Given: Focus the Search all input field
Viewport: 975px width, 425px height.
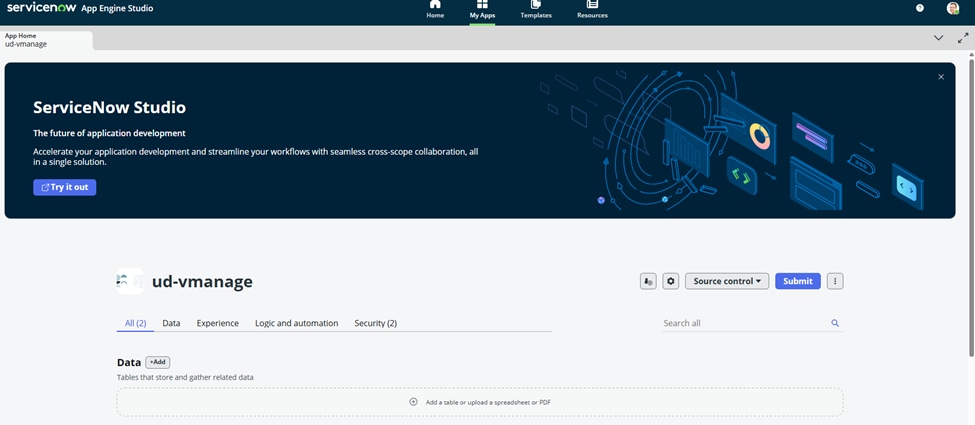Looking at the screenshot, I should 745,324.
